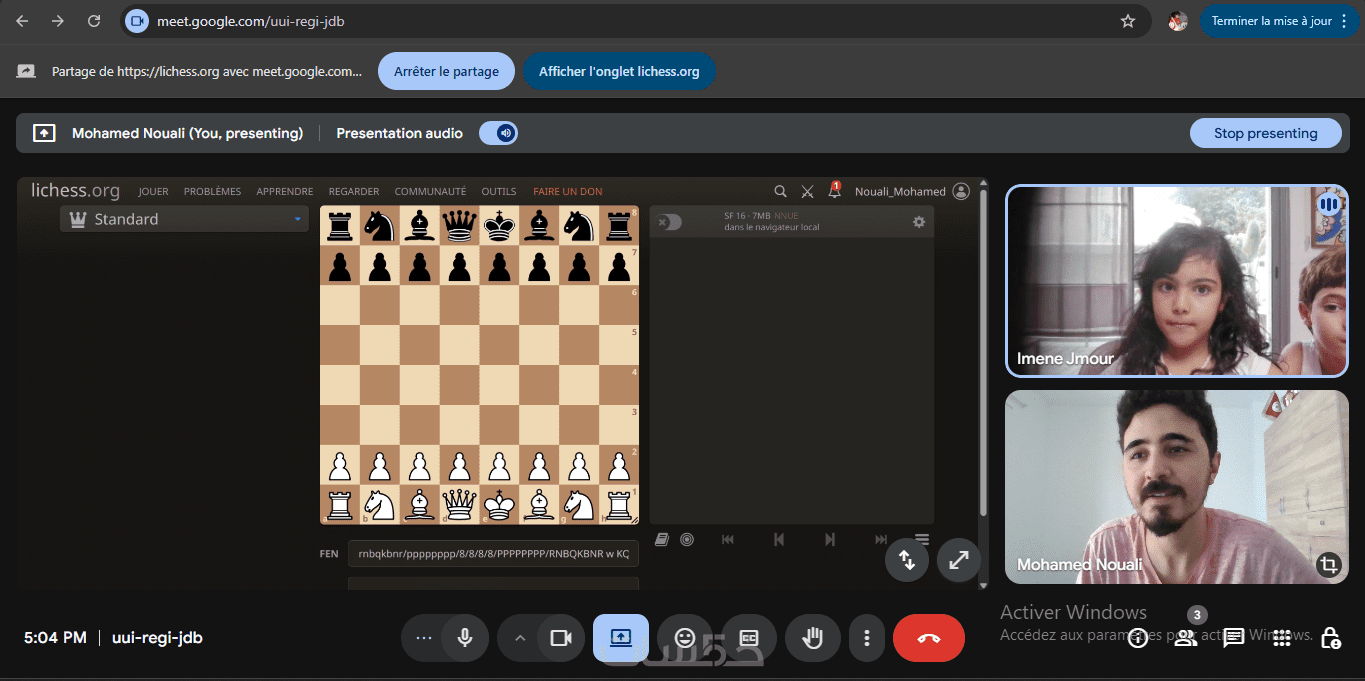Open lichess search magnifier

[781, 191]
